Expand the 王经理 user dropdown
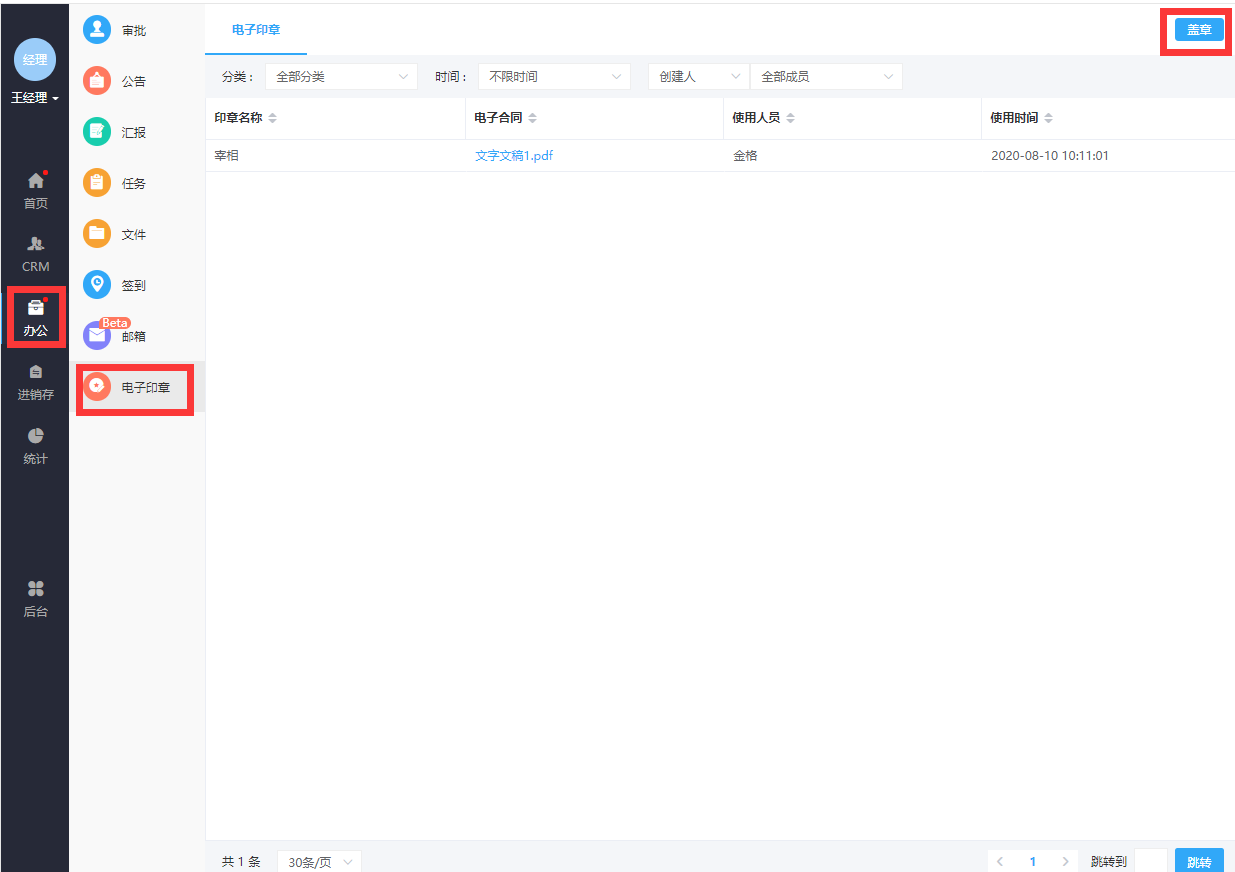The height and width of the screenshot is (872, 1235). pyautogui.click(x=35, y=98)
